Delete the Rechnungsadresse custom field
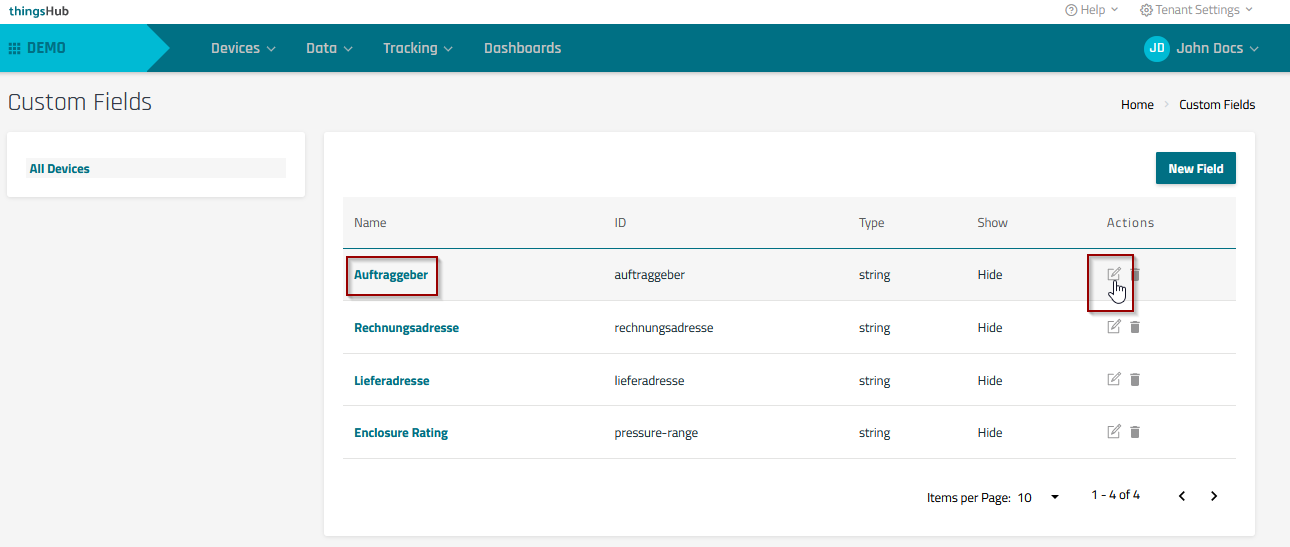This screenshot has height=547, width=1290. tap(1135, 327)
